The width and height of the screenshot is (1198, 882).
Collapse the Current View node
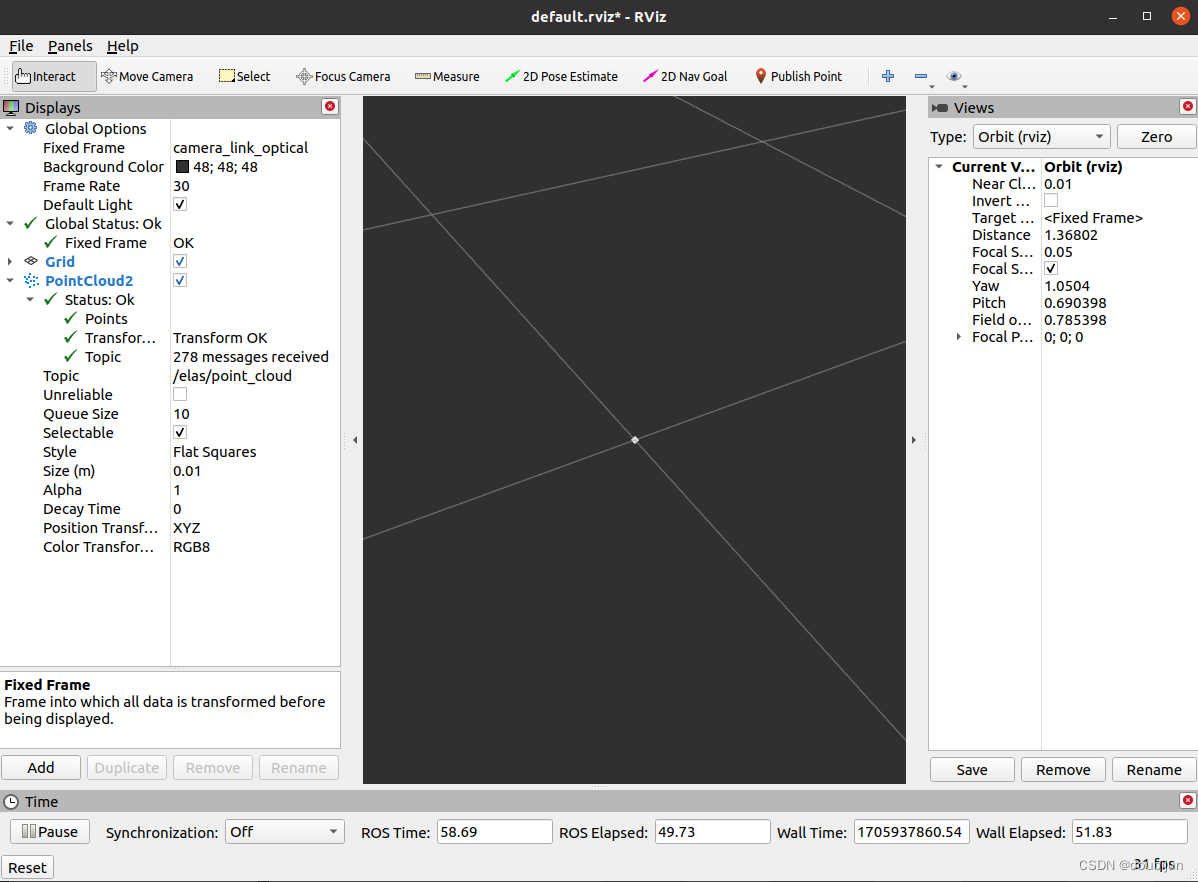coord(939,167)
